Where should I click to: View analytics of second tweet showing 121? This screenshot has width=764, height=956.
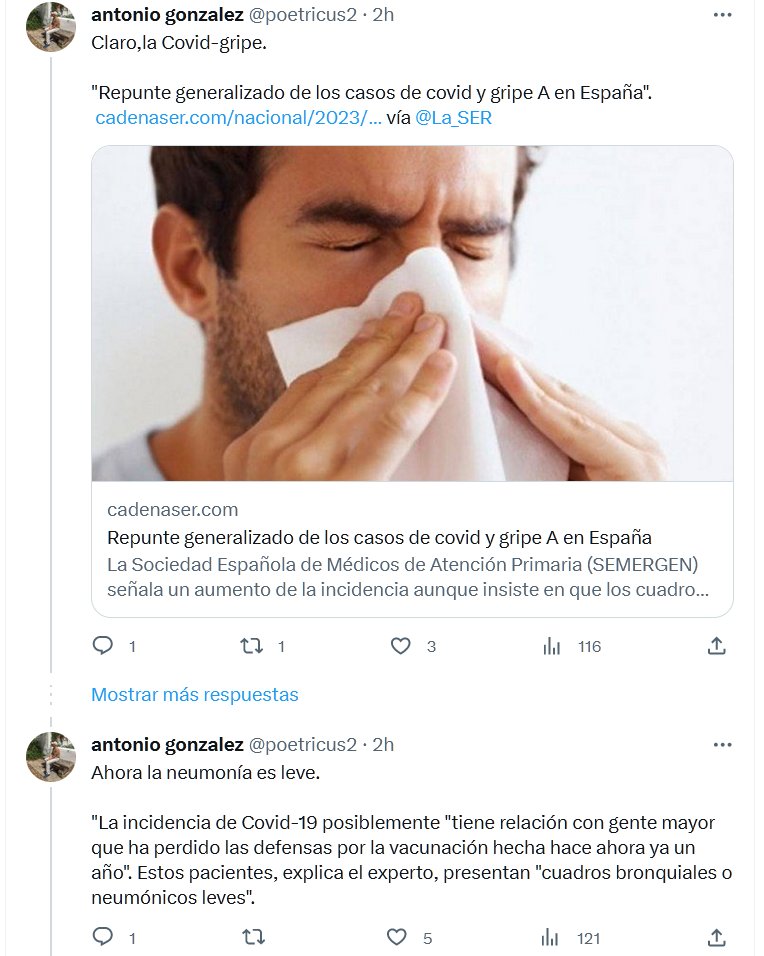[552, 937]
